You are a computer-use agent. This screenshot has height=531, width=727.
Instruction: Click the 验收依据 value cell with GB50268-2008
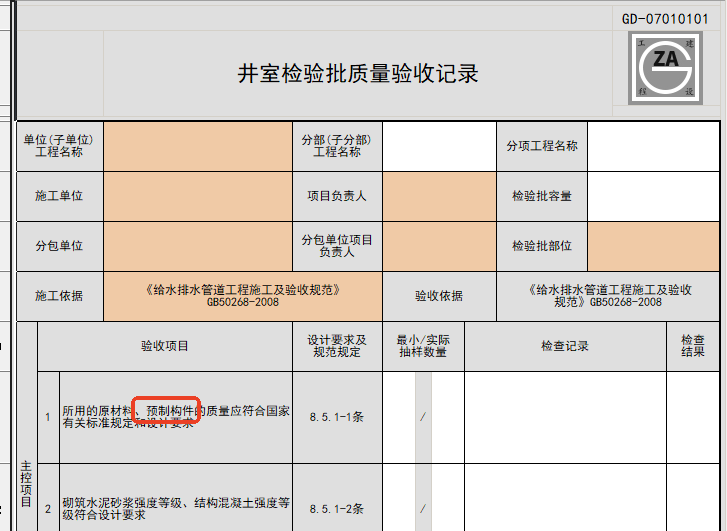[x=608, y=295]
